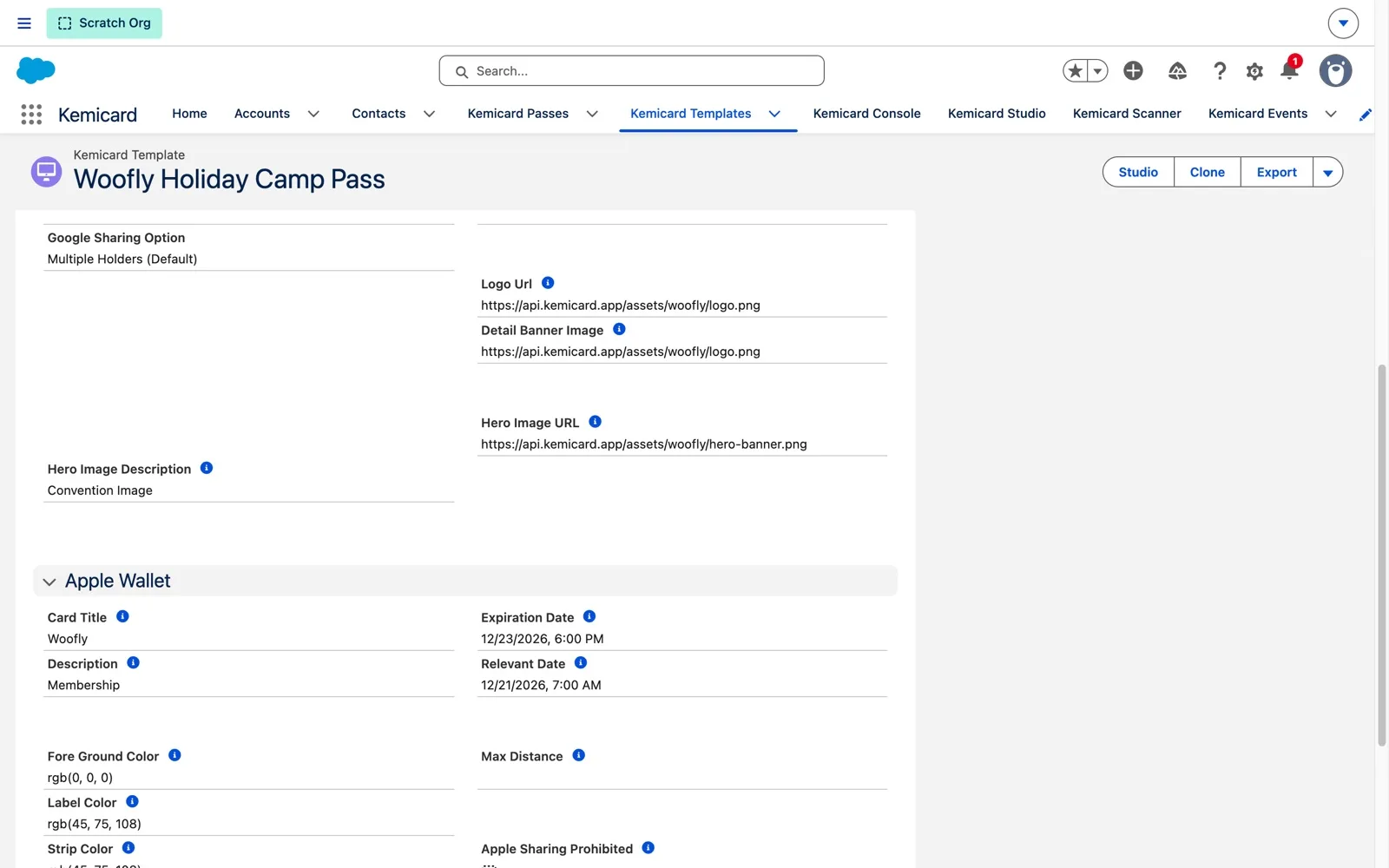Show info for Logo Url field
Screen dimensions: 1389x868
coord(548,283)
